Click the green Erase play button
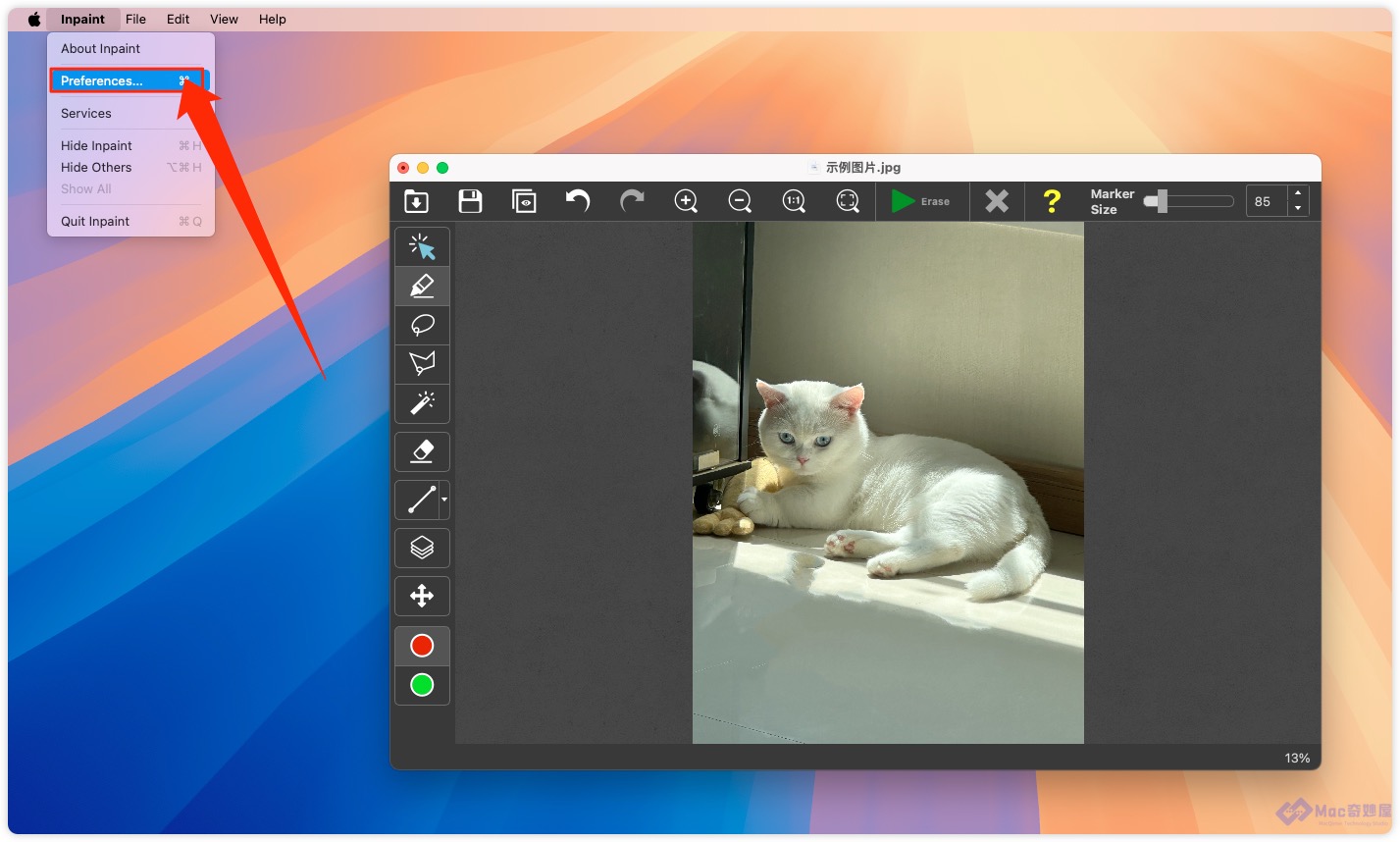The image size is (1400, 842). pyautogui.click(x=920, y=201)
